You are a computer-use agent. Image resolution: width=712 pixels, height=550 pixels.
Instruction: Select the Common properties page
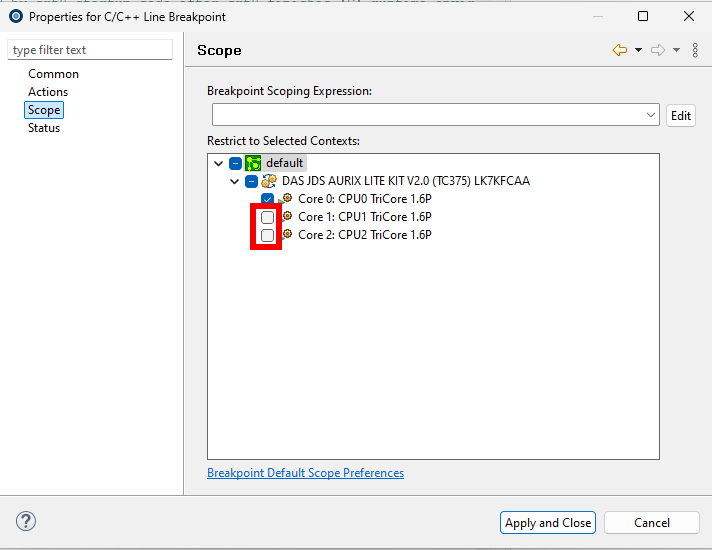pos(53,74)
